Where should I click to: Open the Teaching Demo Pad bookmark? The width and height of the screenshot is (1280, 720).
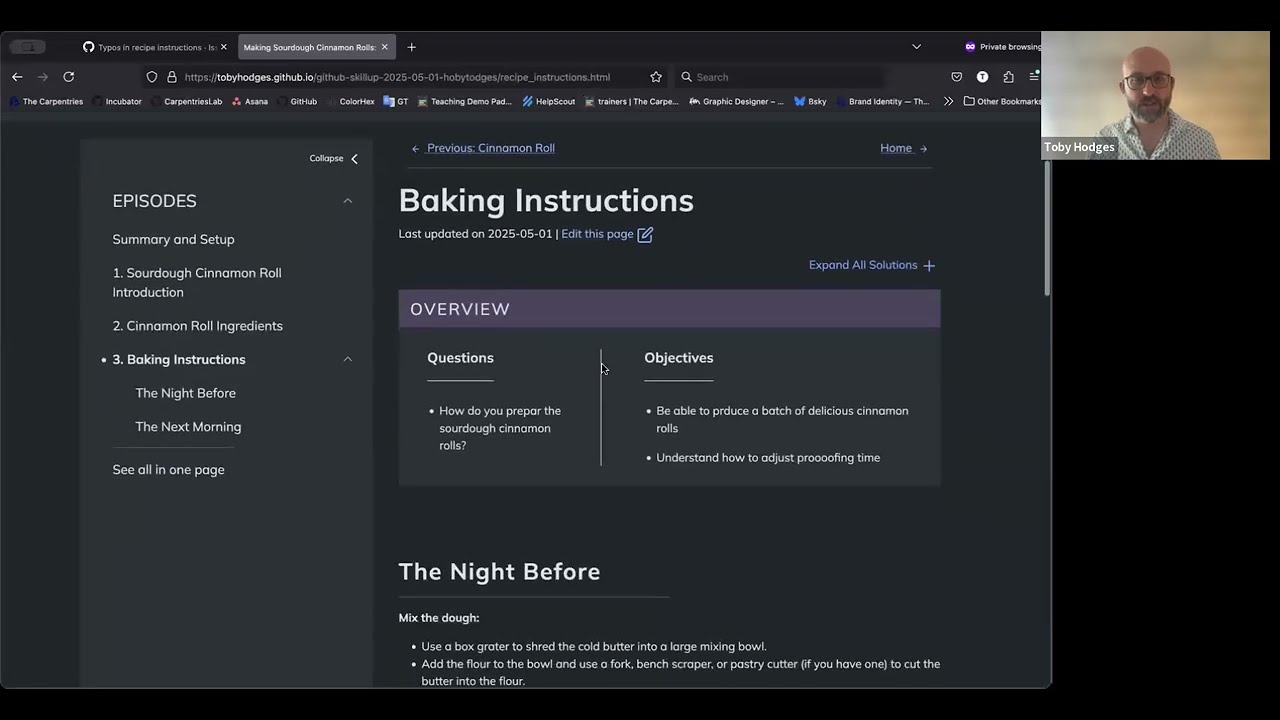point(465,101)
